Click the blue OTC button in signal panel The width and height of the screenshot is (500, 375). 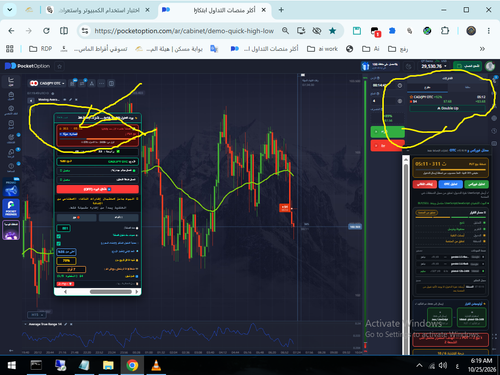pos(450,184)
